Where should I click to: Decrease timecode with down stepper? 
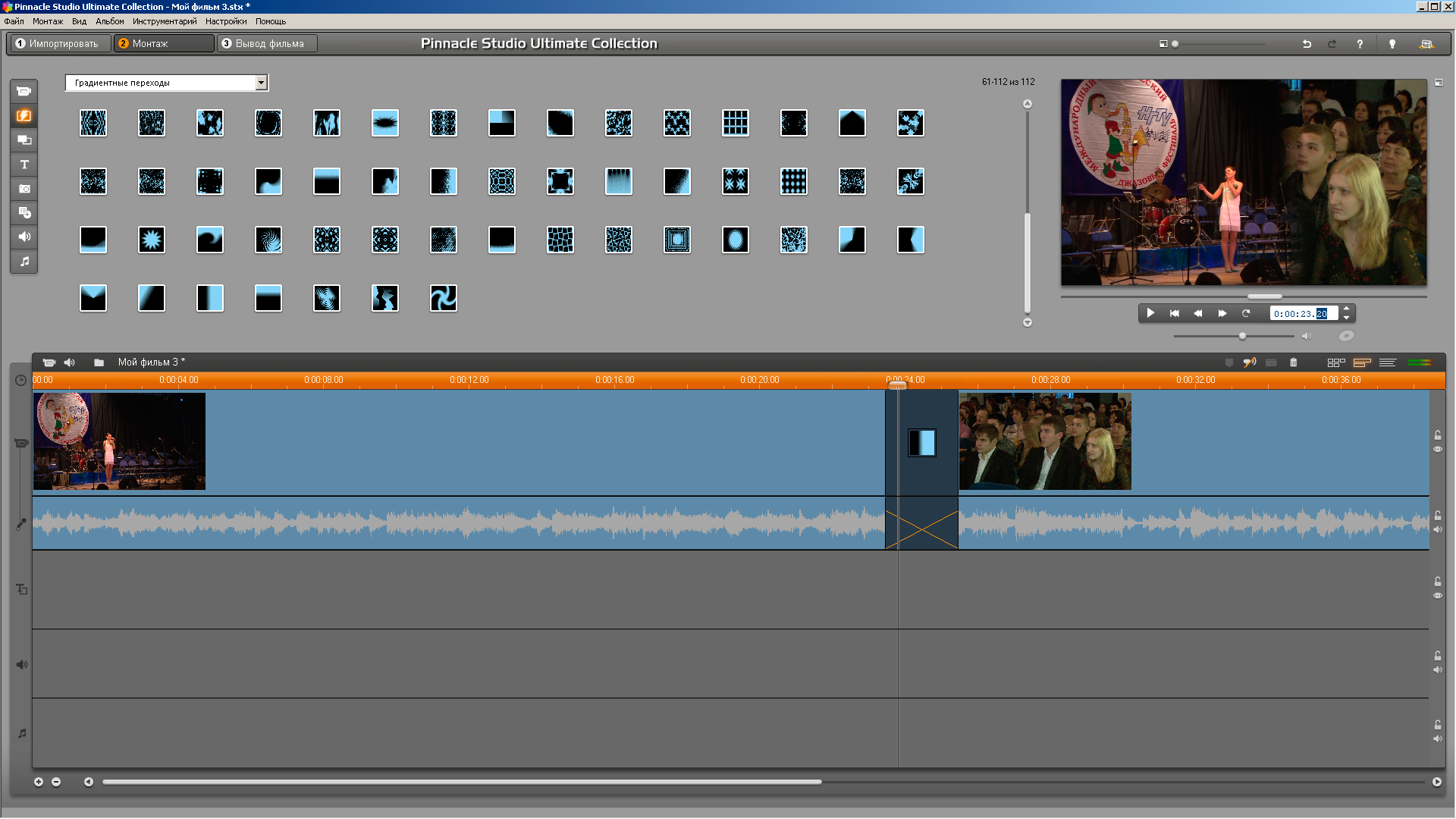[x=1346, y=318]
